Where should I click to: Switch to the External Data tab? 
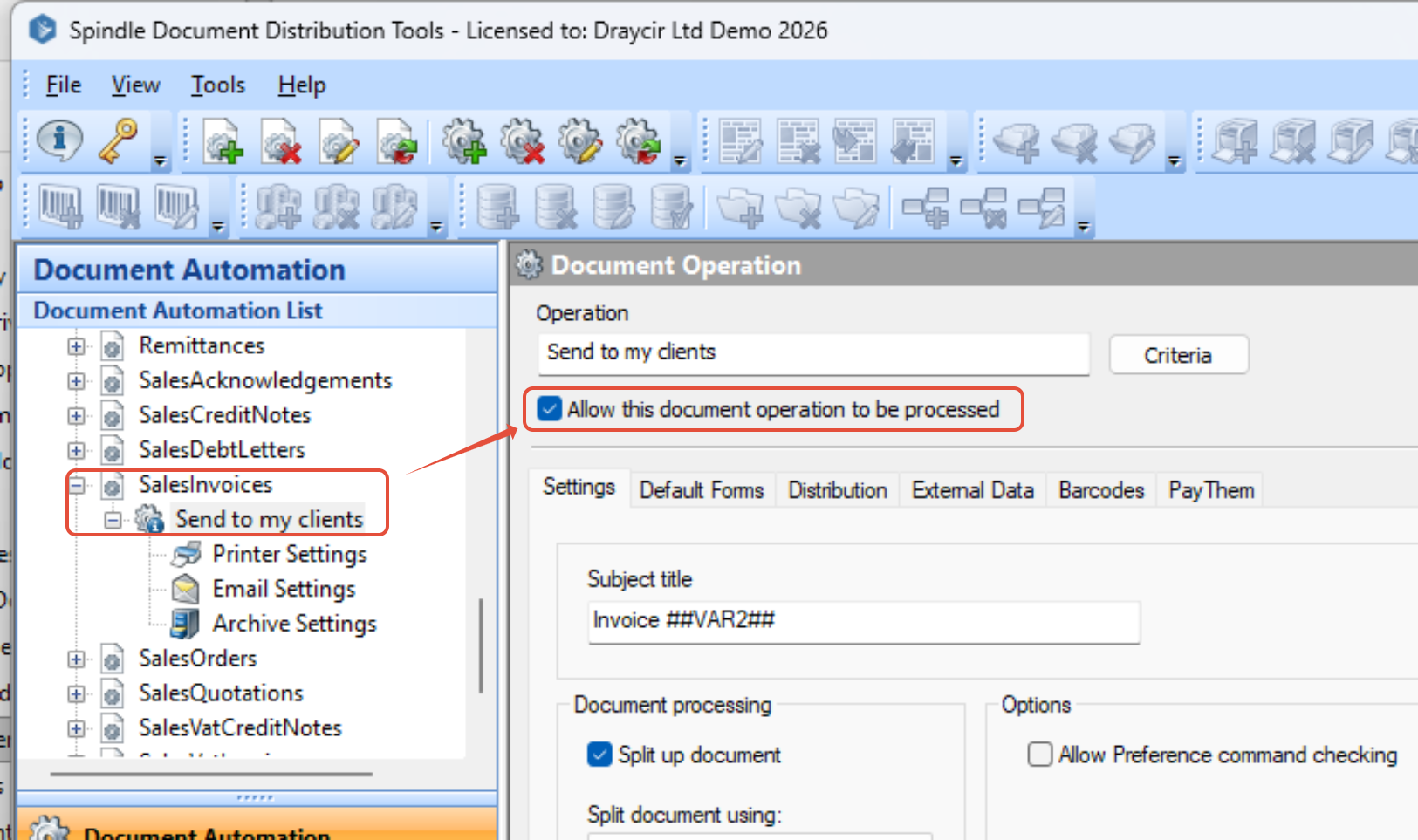tap(973, 490)
